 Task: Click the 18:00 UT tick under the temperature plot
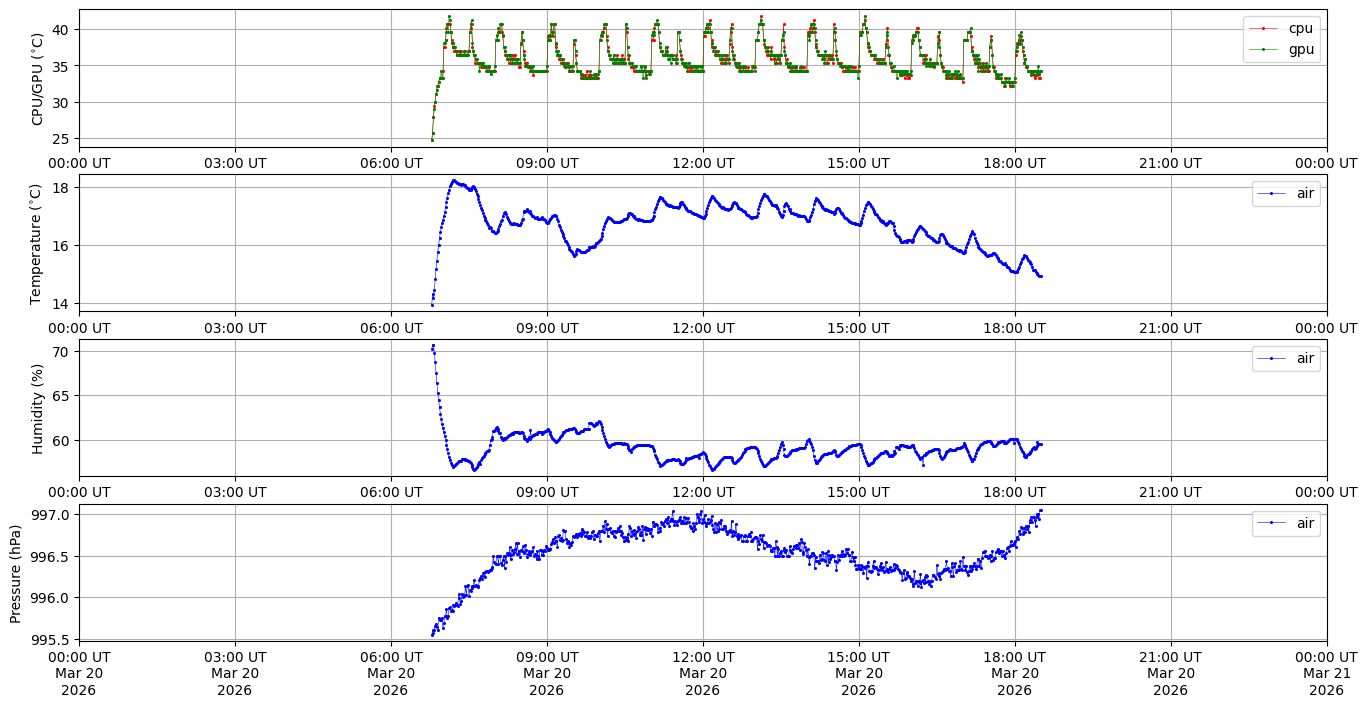click(1015, 327)
